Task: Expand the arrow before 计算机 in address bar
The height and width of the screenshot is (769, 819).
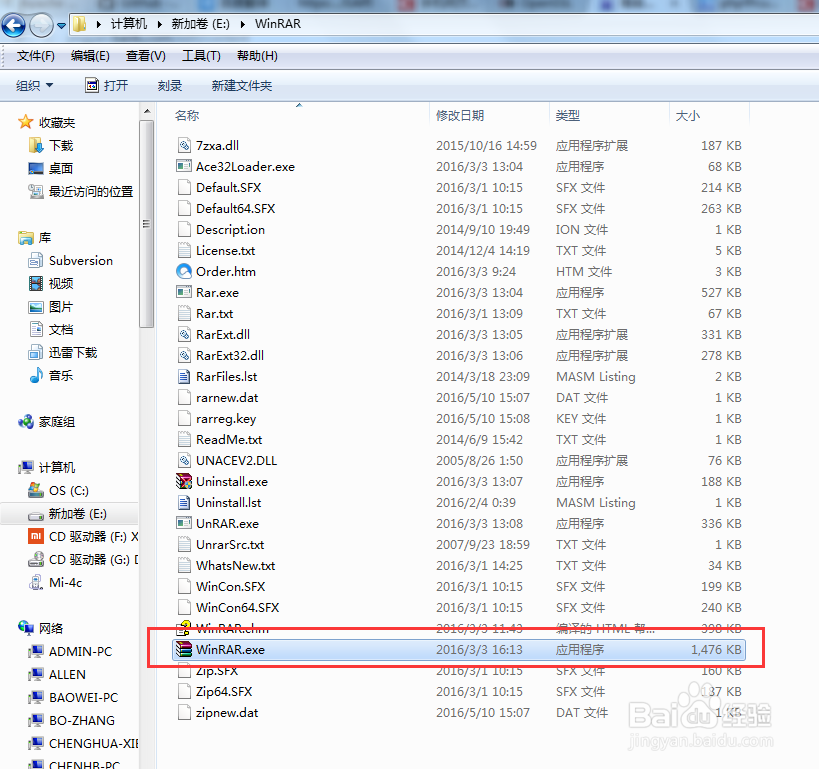Action: pyautogui.click(x=98, y=24)
